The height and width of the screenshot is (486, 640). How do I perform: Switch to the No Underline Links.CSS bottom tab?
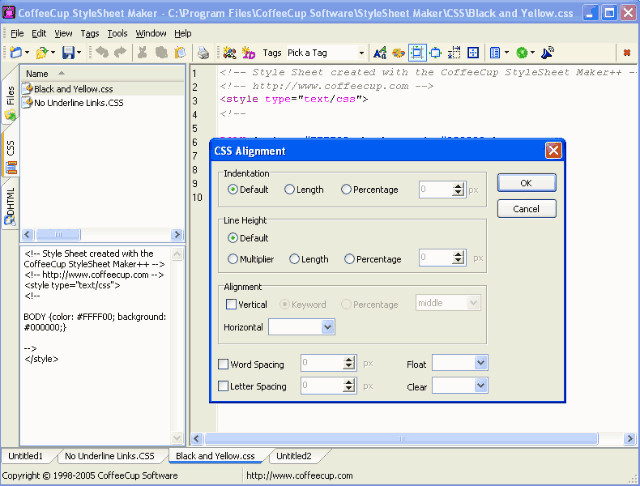[109, 456]
